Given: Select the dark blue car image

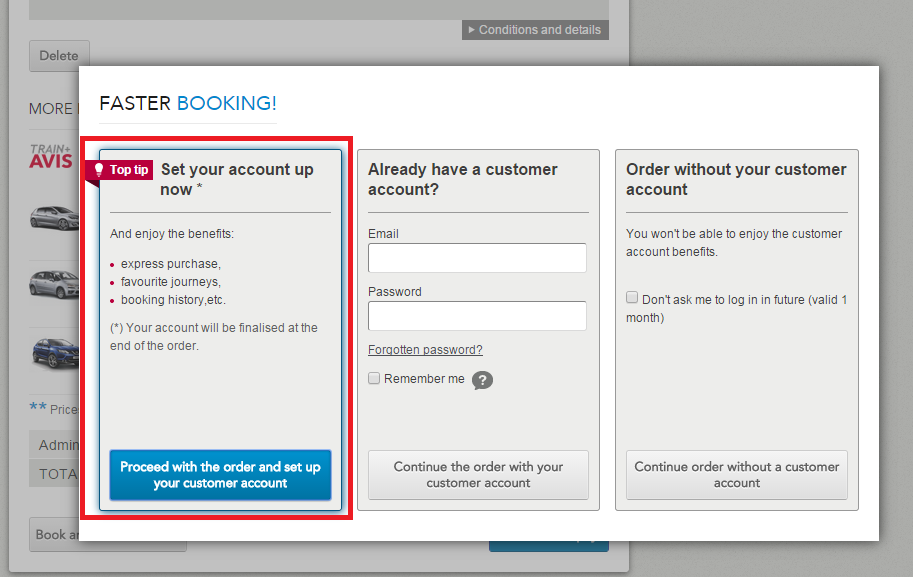Looking at the screenshot, I should point(54,352).
